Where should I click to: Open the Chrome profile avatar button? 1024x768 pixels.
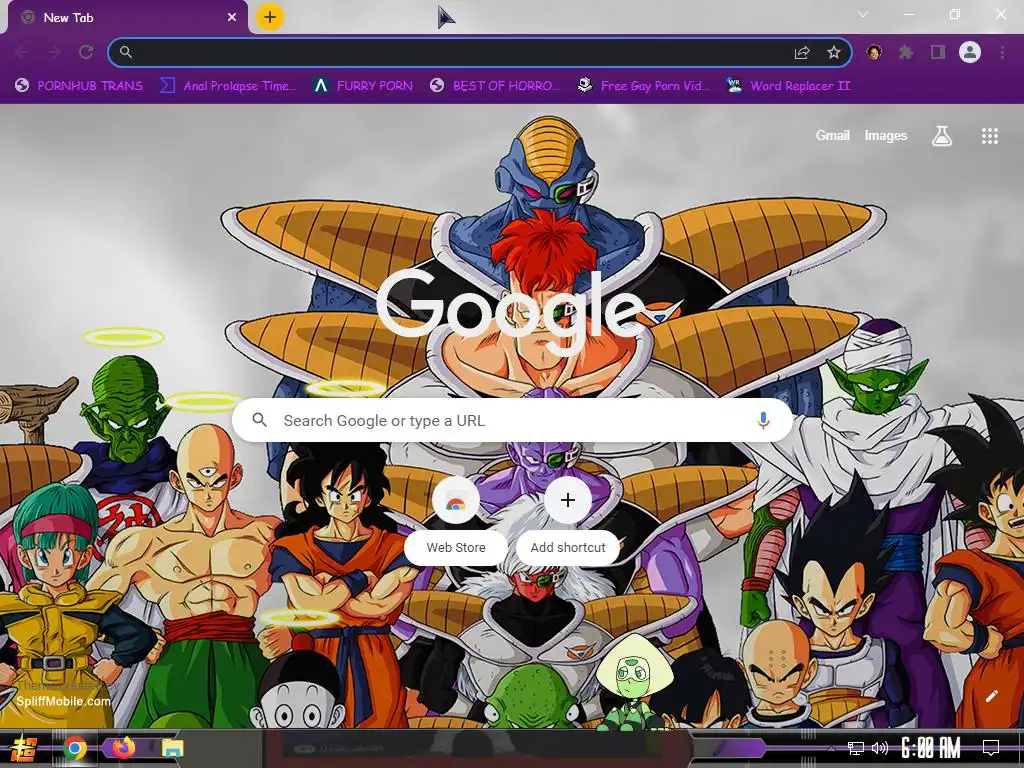(x=970, y=52)
